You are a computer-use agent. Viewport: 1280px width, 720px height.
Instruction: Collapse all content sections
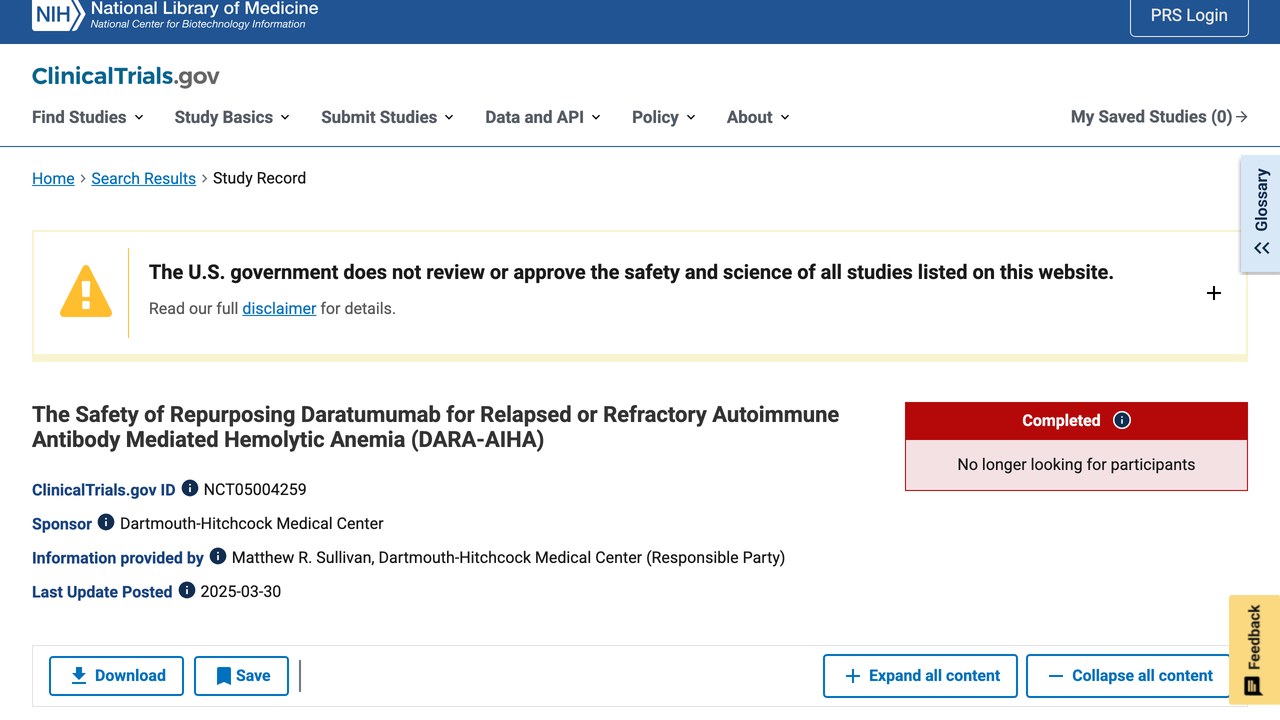point(1128,676)
